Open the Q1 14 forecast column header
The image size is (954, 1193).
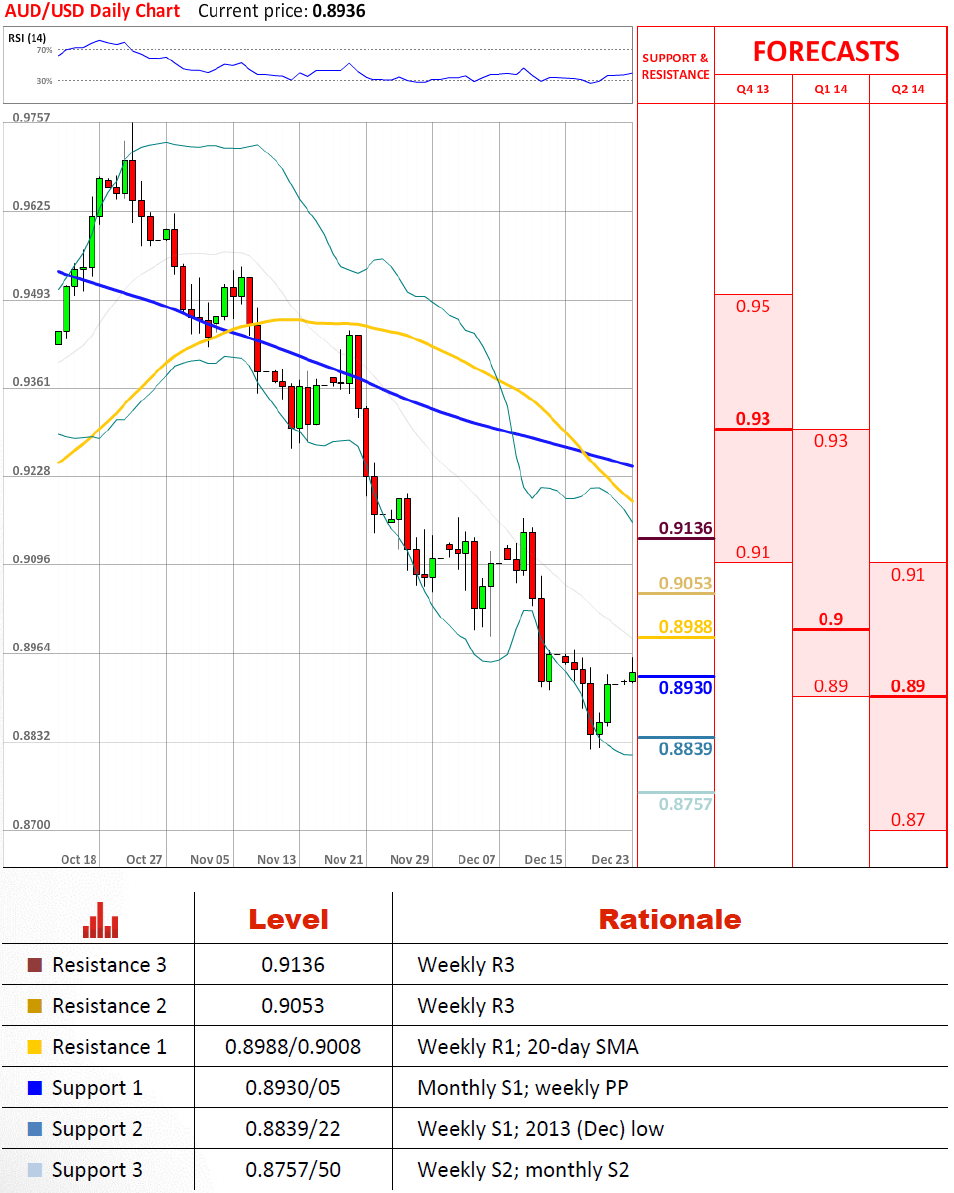pyautogui.click(x=830, y=89)
